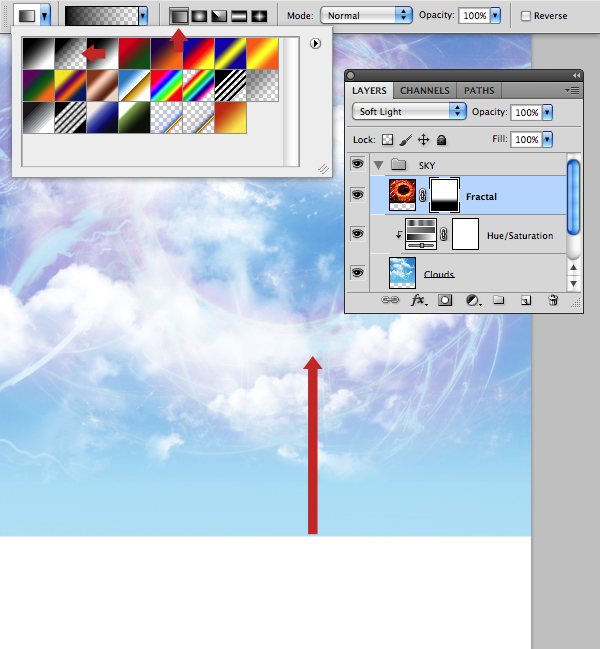Open new adjustment layer menu
Viewport: 600px width, 649px height.
pyautogui.click(x=473, y=300)
